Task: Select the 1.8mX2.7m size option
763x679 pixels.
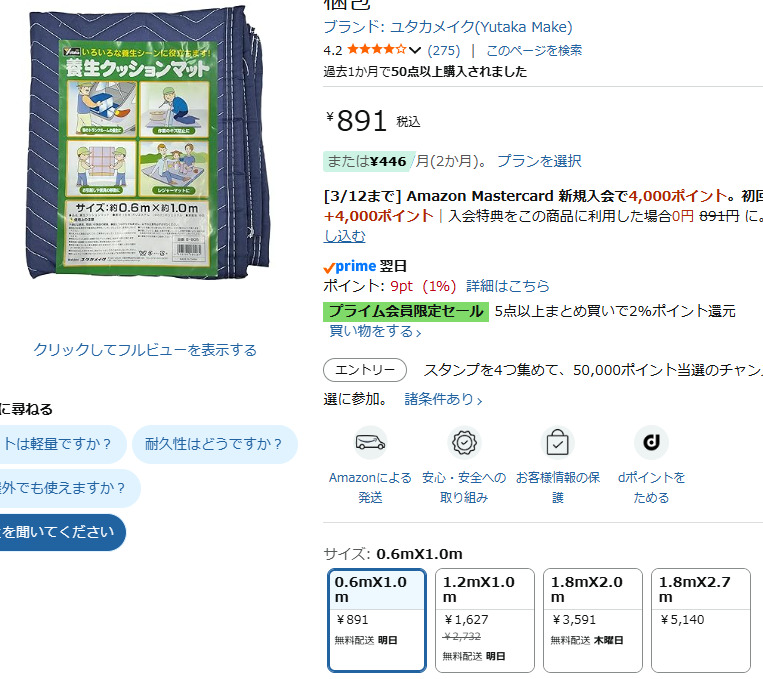Action: (x=701, y=620)
